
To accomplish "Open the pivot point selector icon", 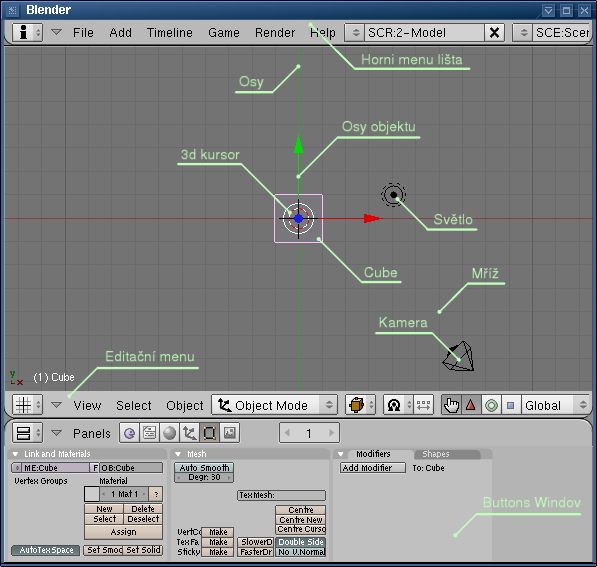I will (x=398, y=405).
